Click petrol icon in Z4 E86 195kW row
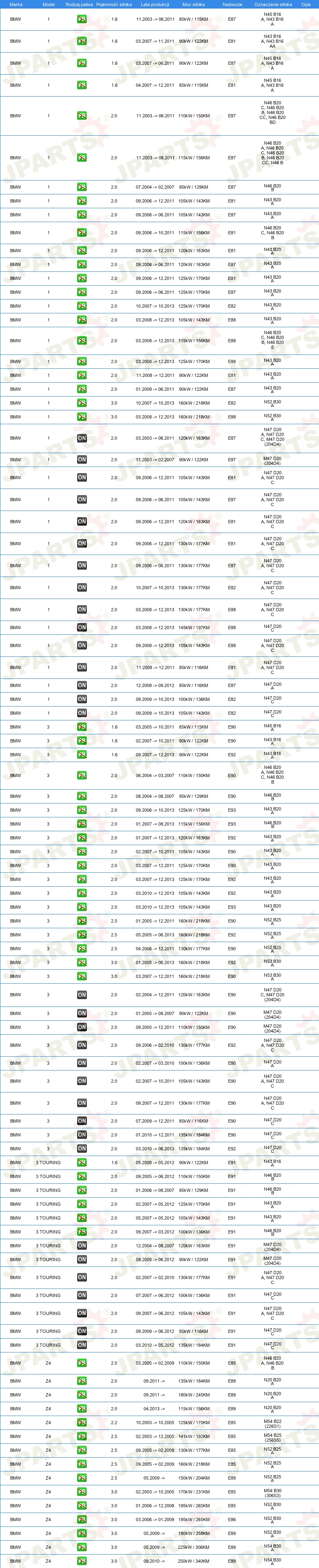Screen dimensions: 319x1568 pyautogui.click(x=82, y=1519)
